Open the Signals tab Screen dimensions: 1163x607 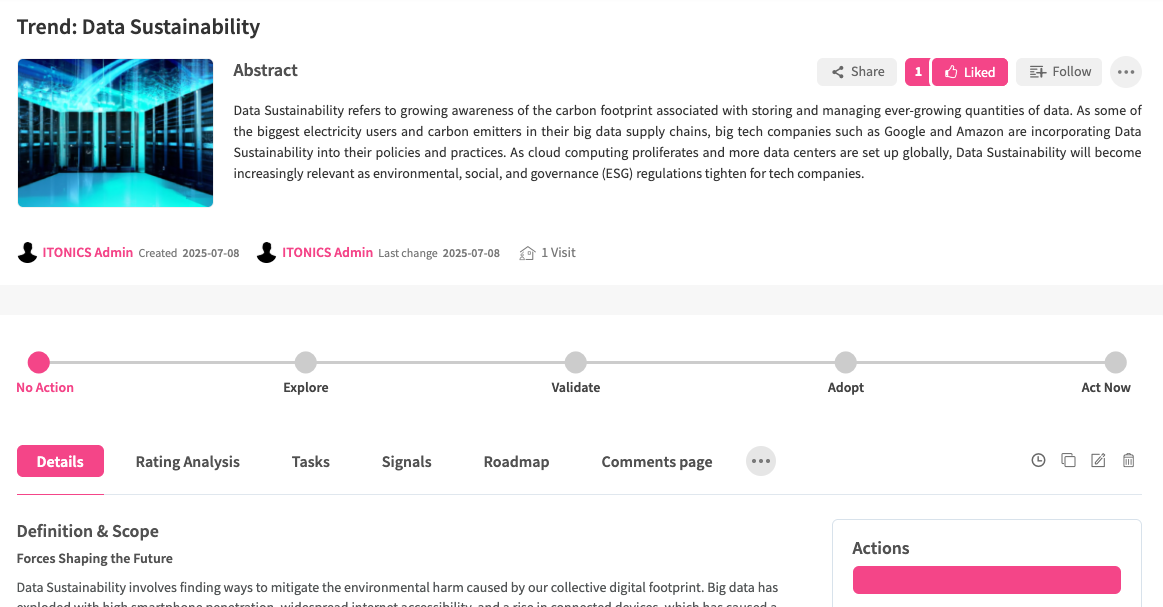(x=406, y=461)
